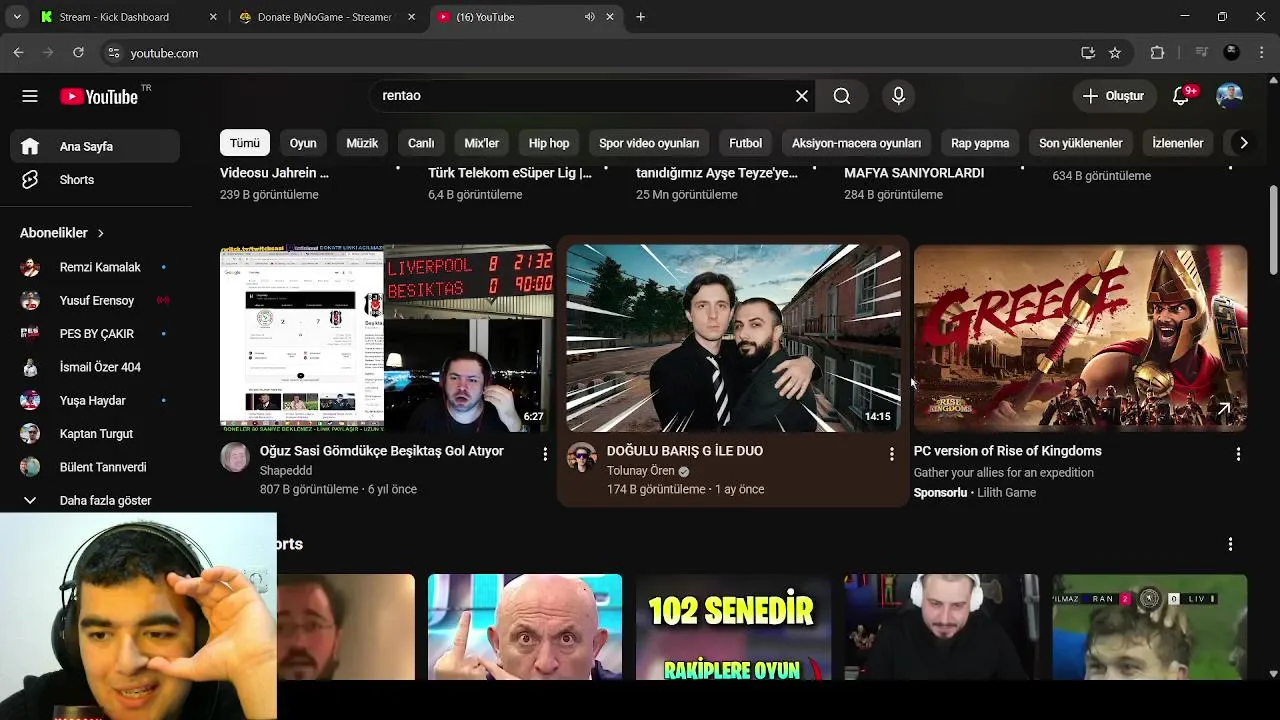Open the bald man pointing short thumbnail
The width and height of the screenshot is (1280, 720).
click(x=525, y=627)
